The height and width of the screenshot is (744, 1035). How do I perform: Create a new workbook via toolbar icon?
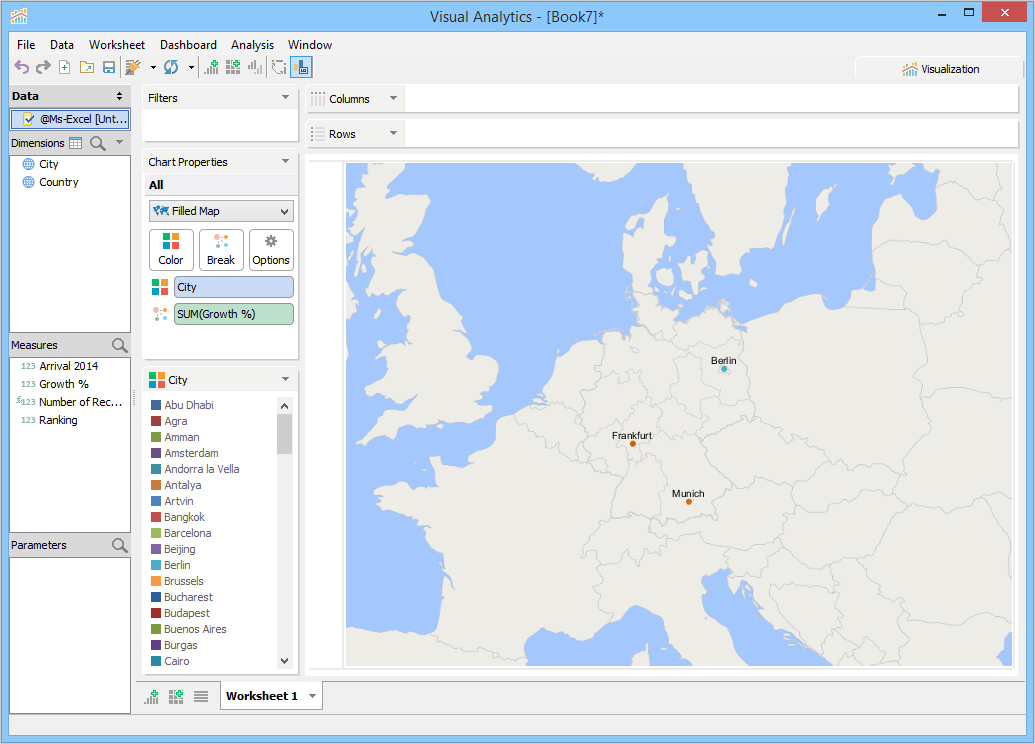click(x=65, y=67)
